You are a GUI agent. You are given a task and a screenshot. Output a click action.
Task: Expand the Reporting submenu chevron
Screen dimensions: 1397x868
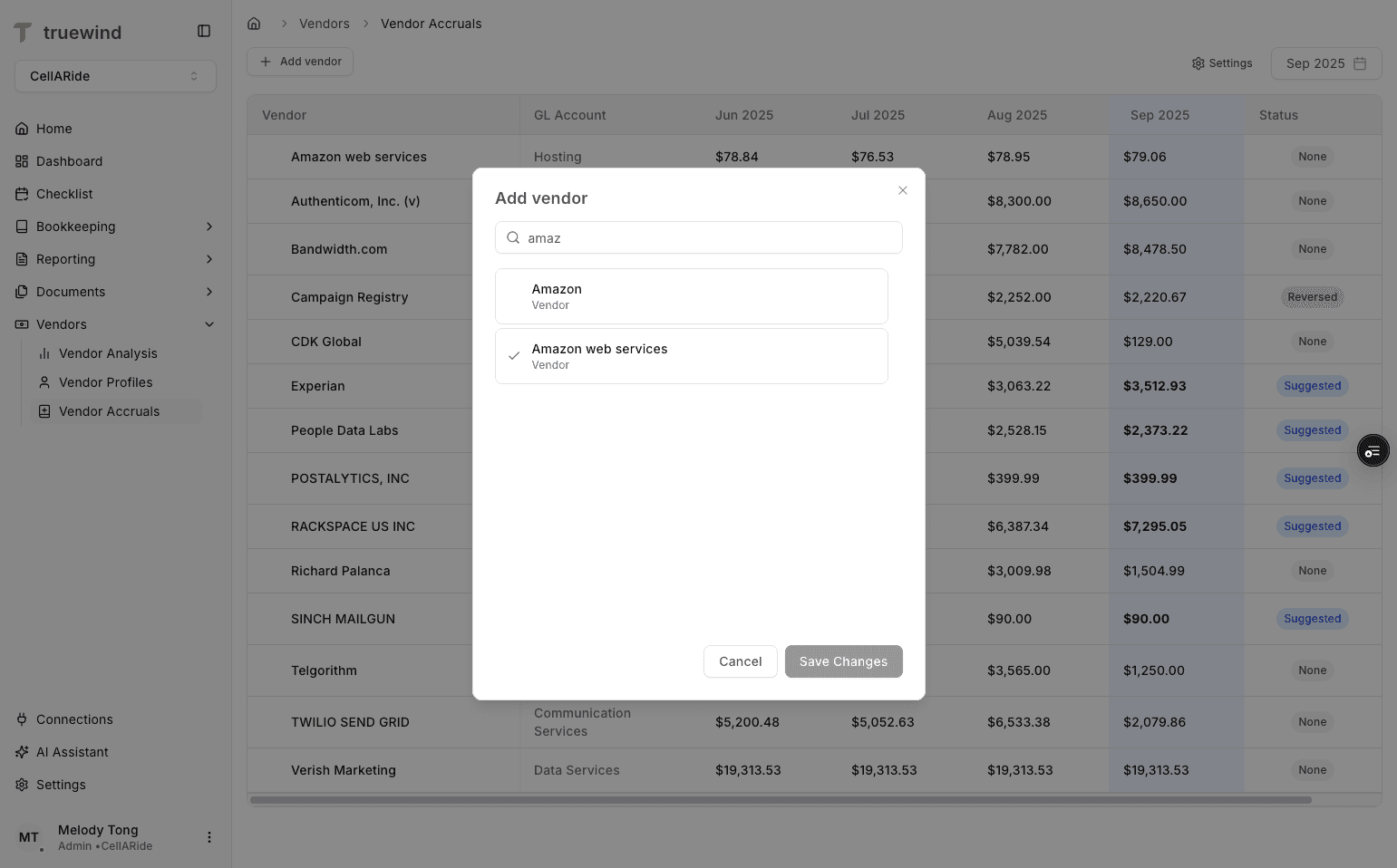pos(209,259)
